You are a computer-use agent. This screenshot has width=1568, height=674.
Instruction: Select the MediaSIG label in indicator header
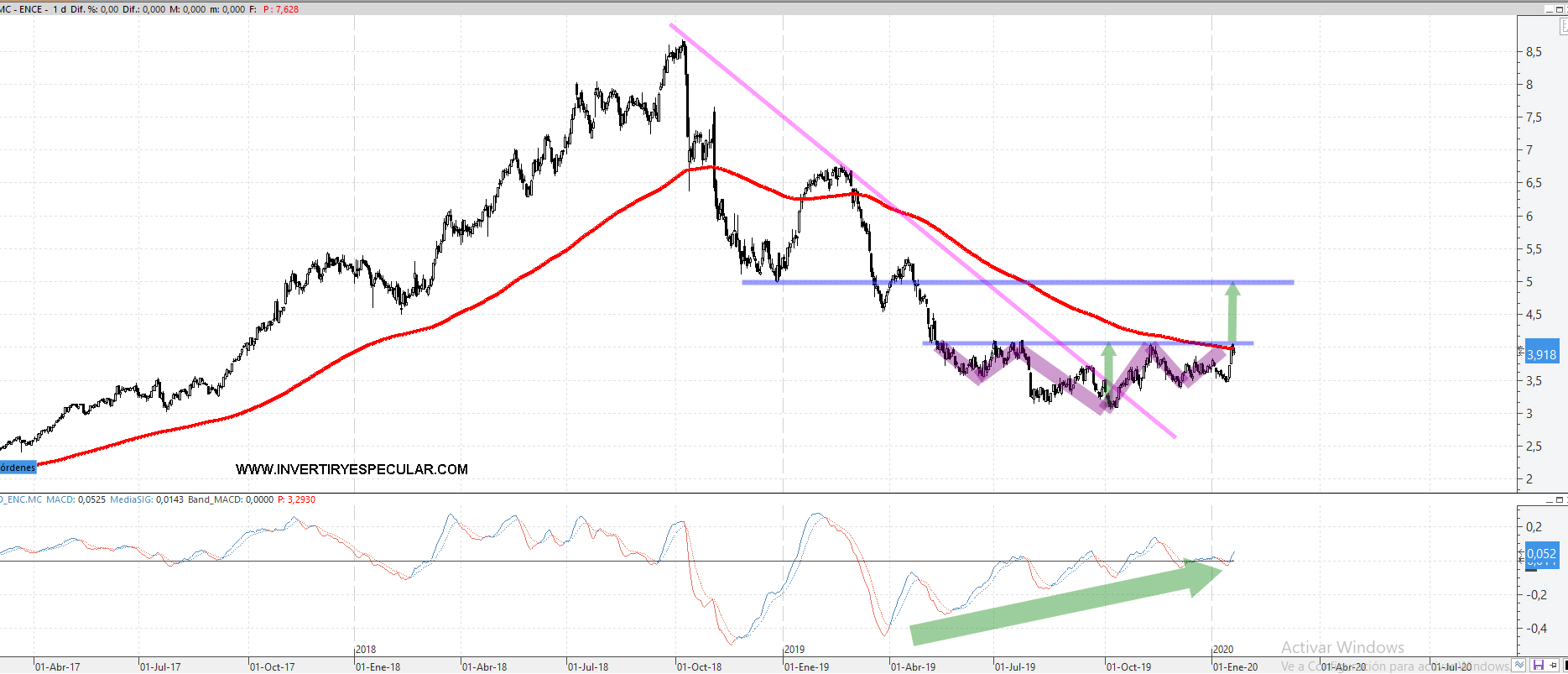click(131, 499)
